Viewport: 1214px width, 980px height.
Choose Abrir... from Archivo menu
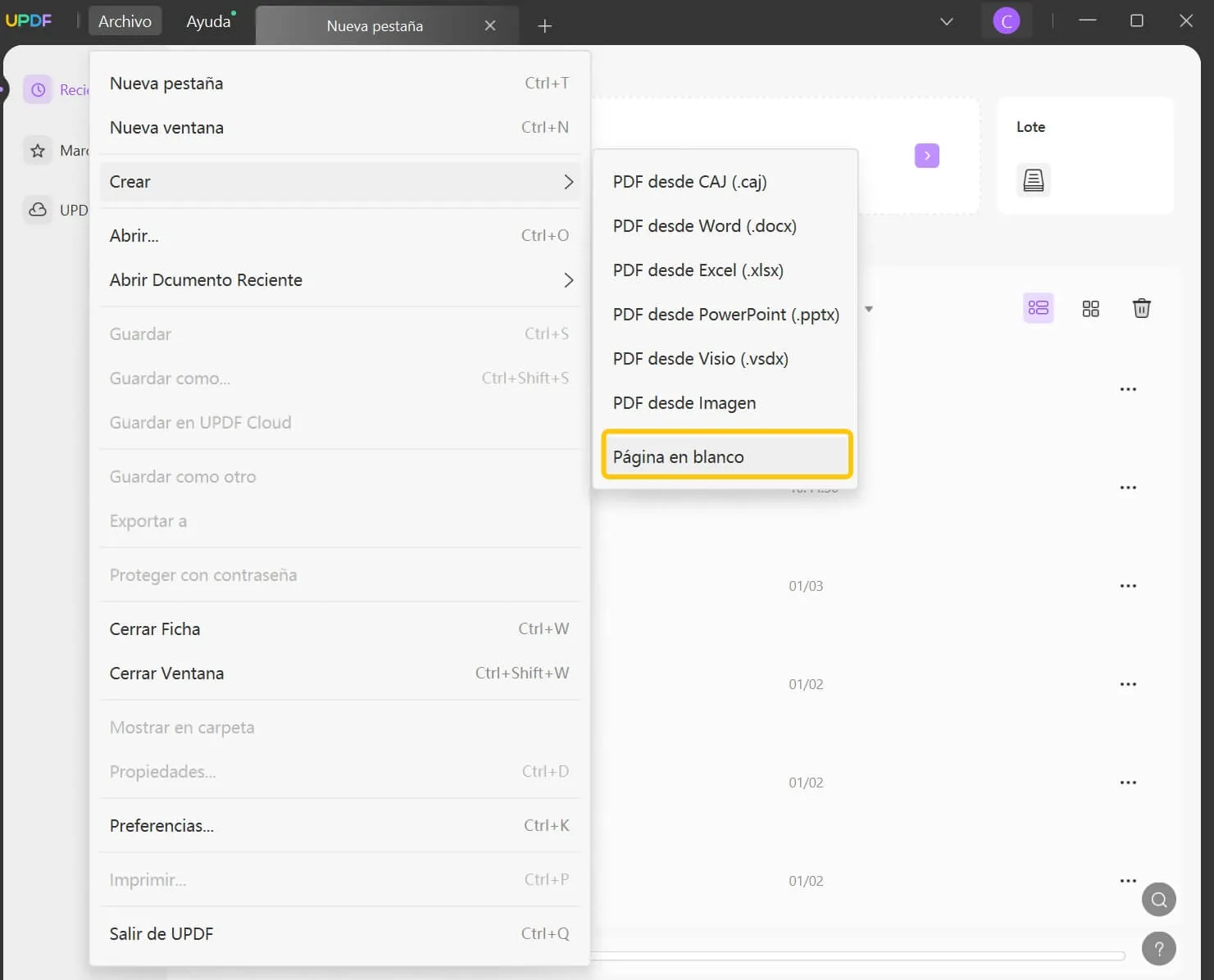pyautogui.click(x=339, y=236)
